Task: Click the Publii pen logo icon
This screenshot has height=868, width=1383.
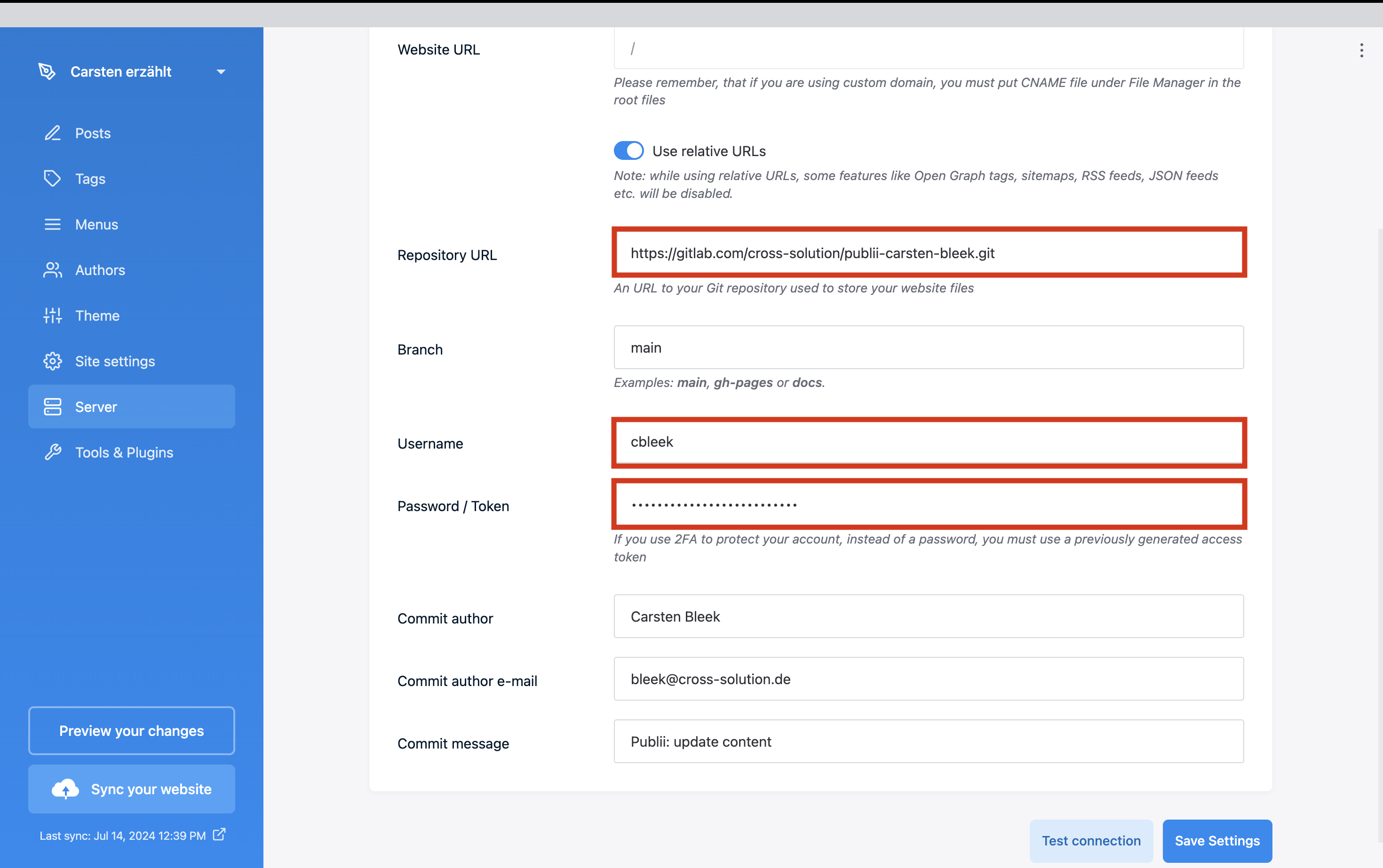Action: pos(47,71)
